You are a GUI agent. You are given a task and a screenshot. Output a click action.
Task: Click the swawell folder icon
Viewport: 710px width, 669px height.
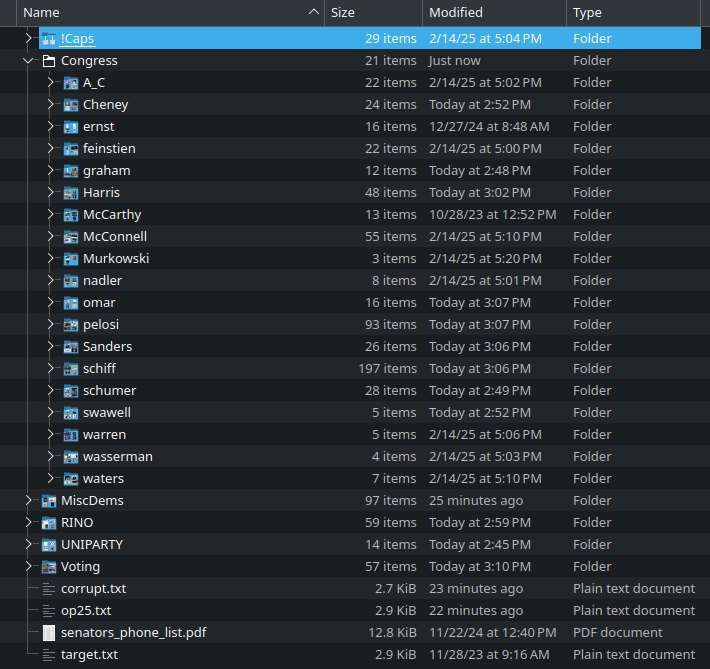click(x=71, y=413)
